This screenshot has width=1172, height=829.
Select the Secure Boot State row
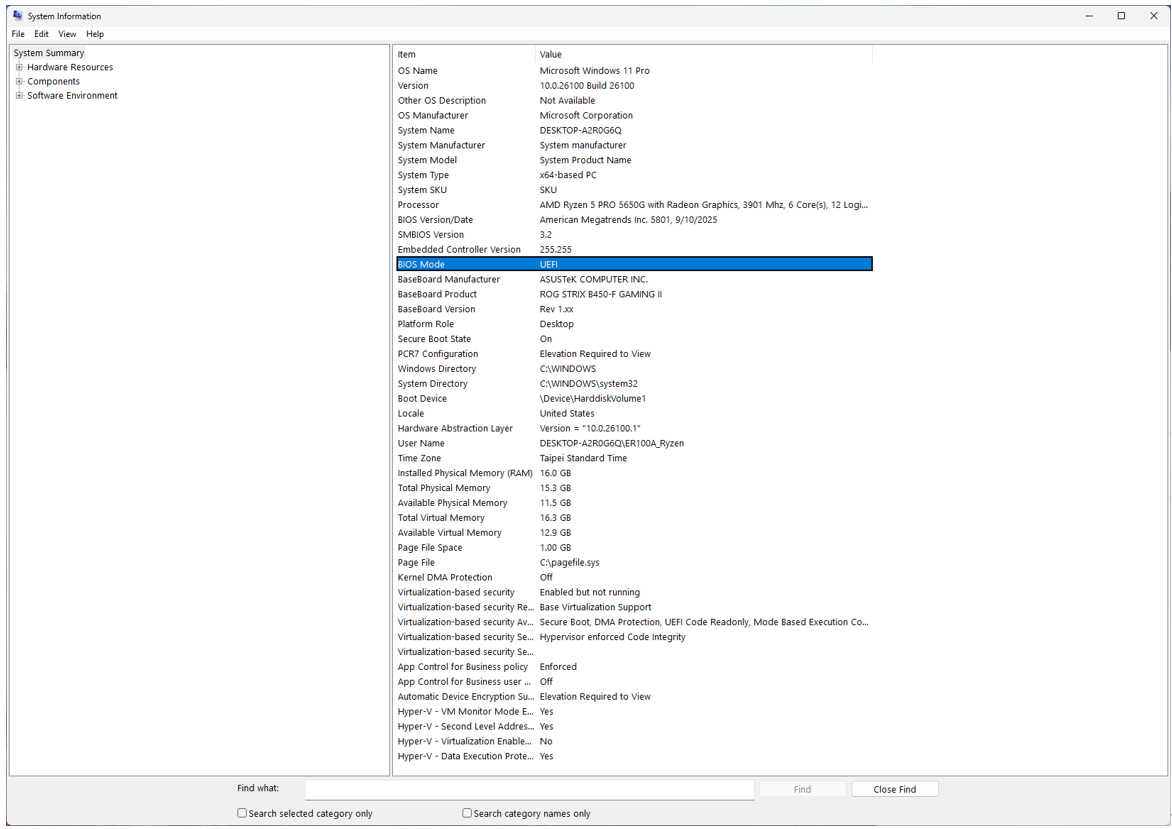coord(633,339)
